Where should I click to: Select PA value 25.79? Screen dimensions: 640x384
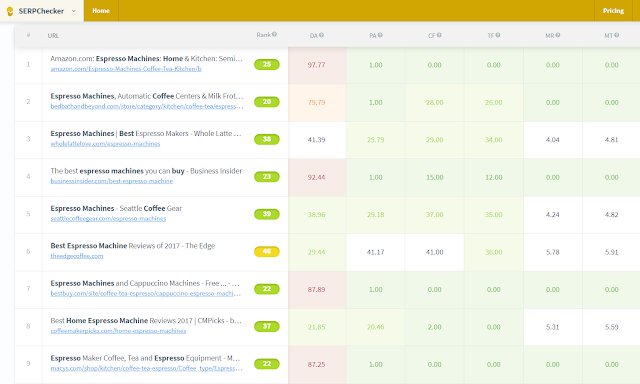pyautogui.click(x=376, y=140)
